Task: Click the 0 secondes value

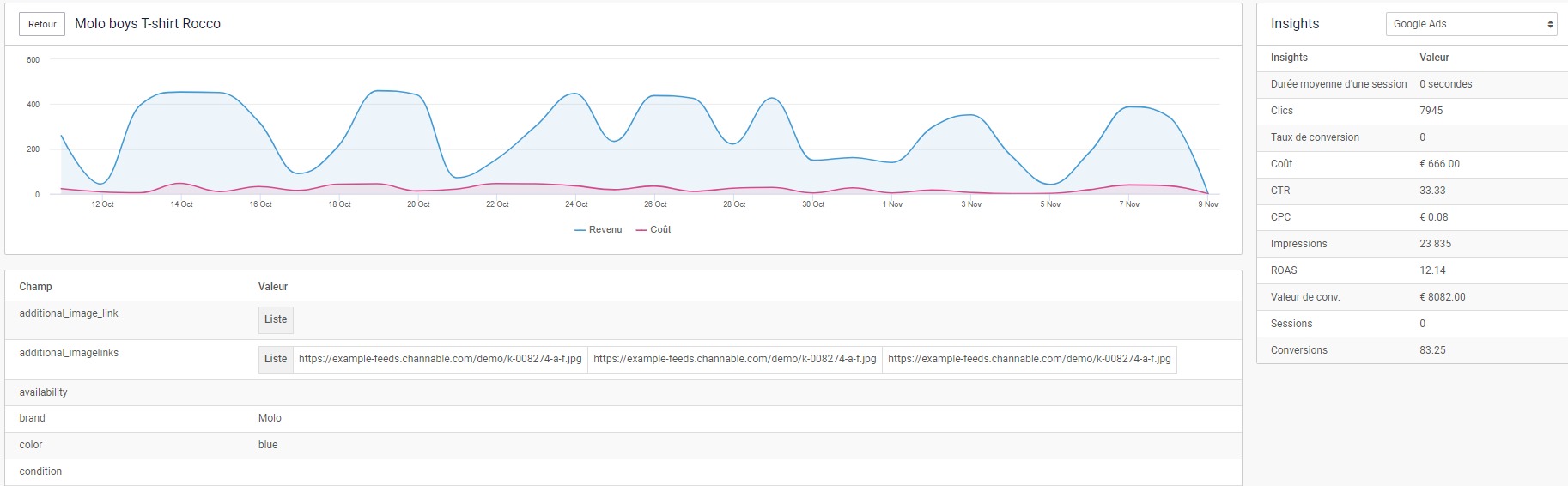Action: [x=1446, y=84]
